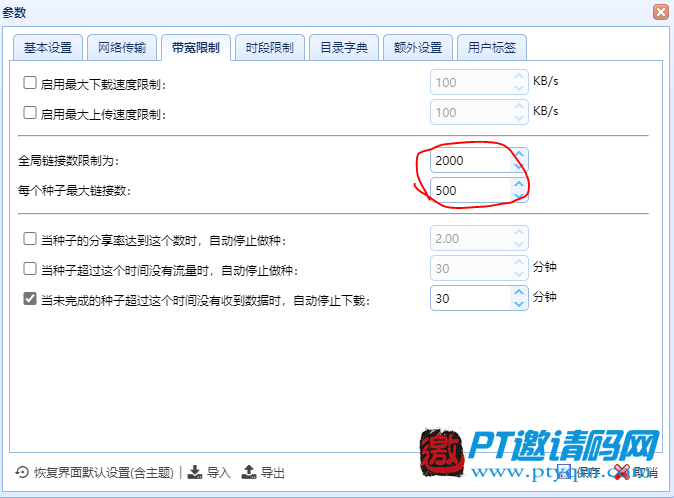Enable 启用最大上传速度限制 checkbox

click(30, 113)
